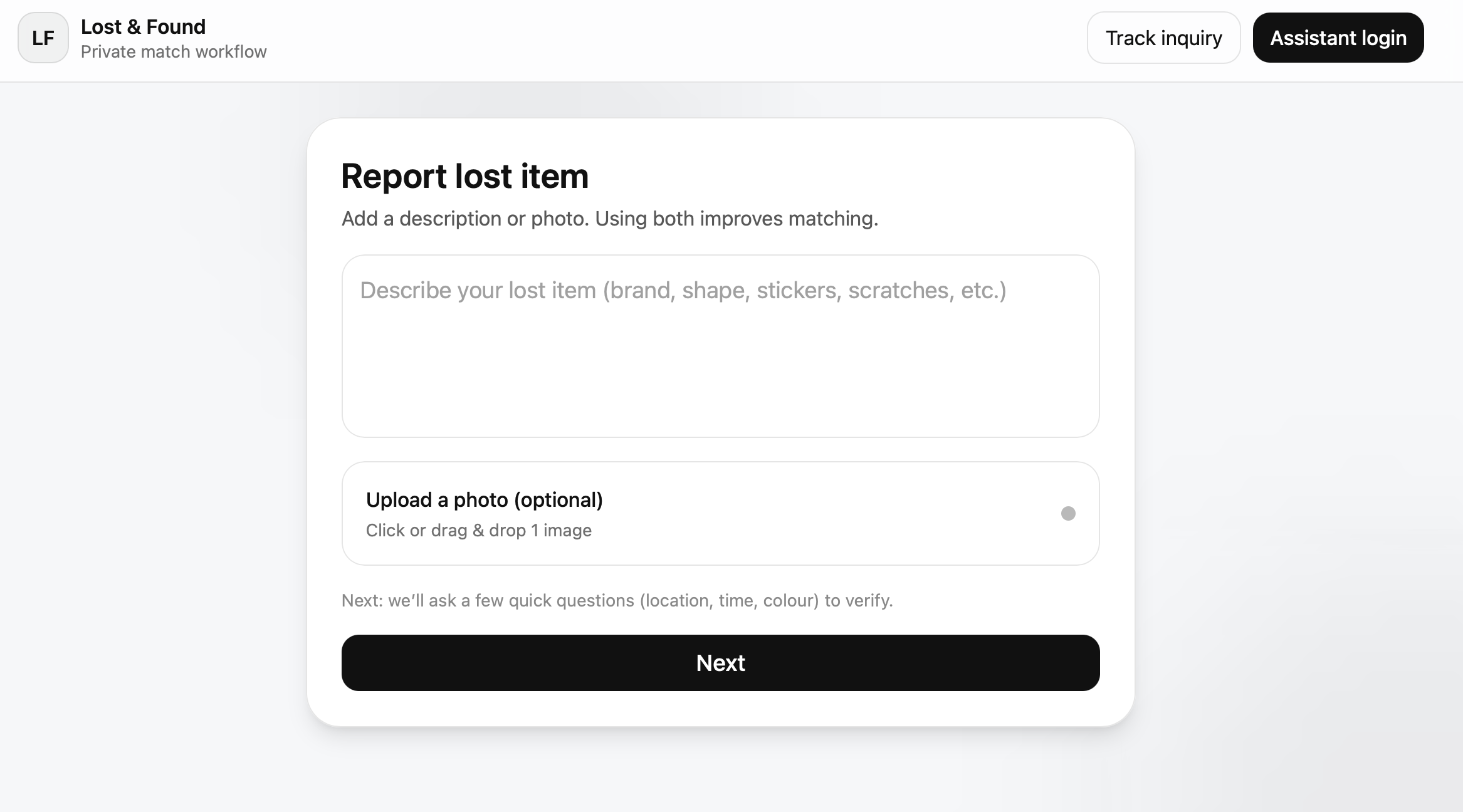
Task: Open the Track inquiry page
Action: 1163,38
